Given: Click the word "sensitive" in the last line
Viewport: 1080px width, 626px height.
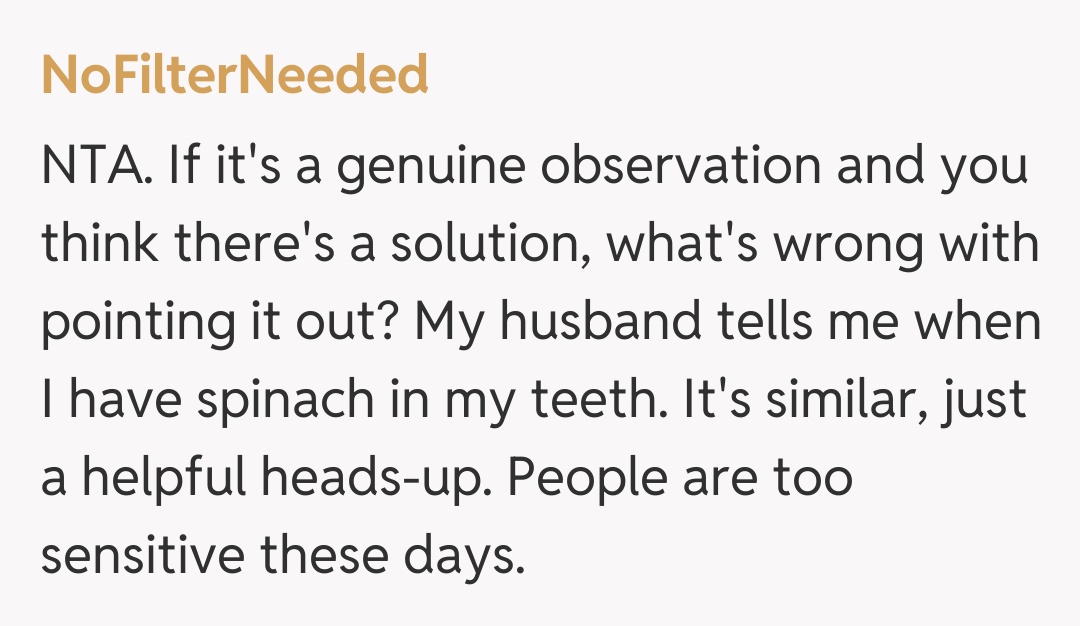Looking at the screenshot, I should (x=142, y=556).
